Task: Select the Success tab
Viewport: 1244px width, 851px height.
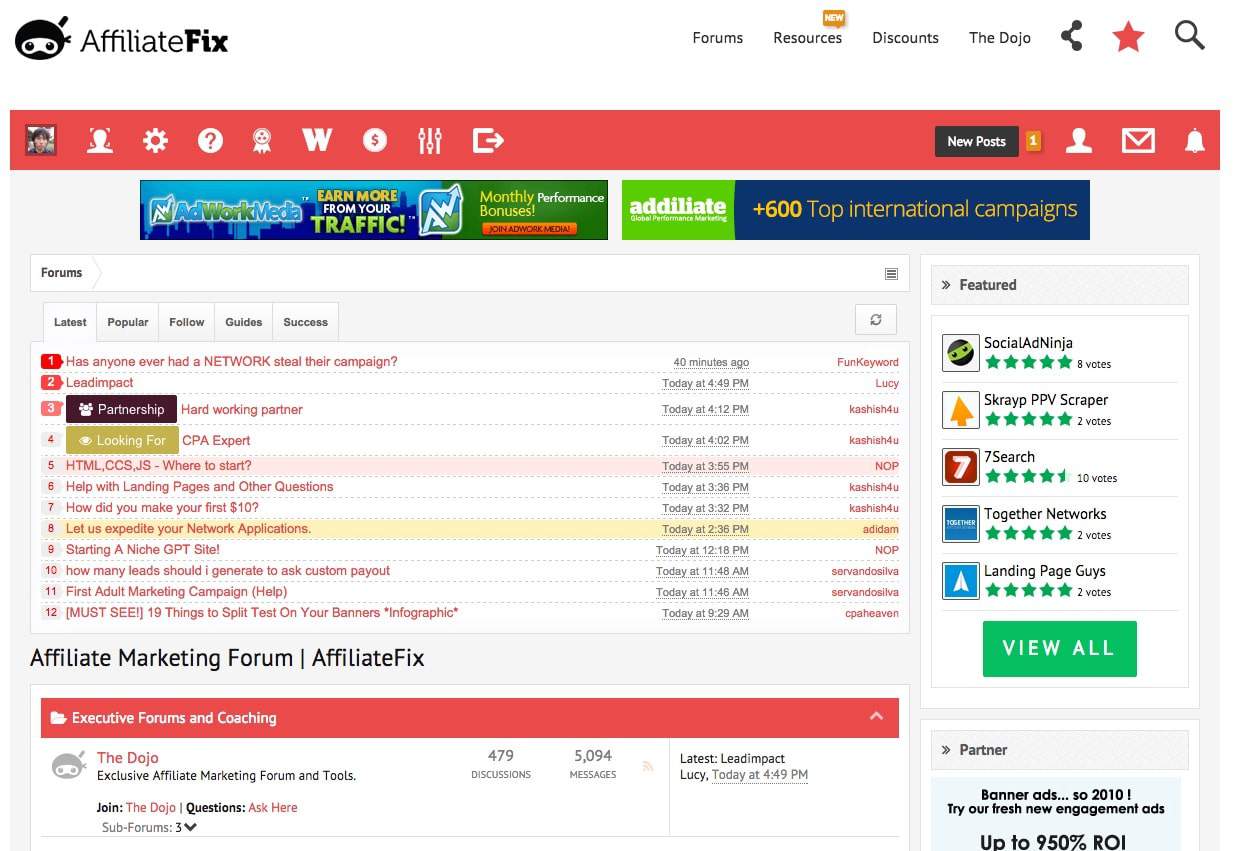Action: (305, 321)
